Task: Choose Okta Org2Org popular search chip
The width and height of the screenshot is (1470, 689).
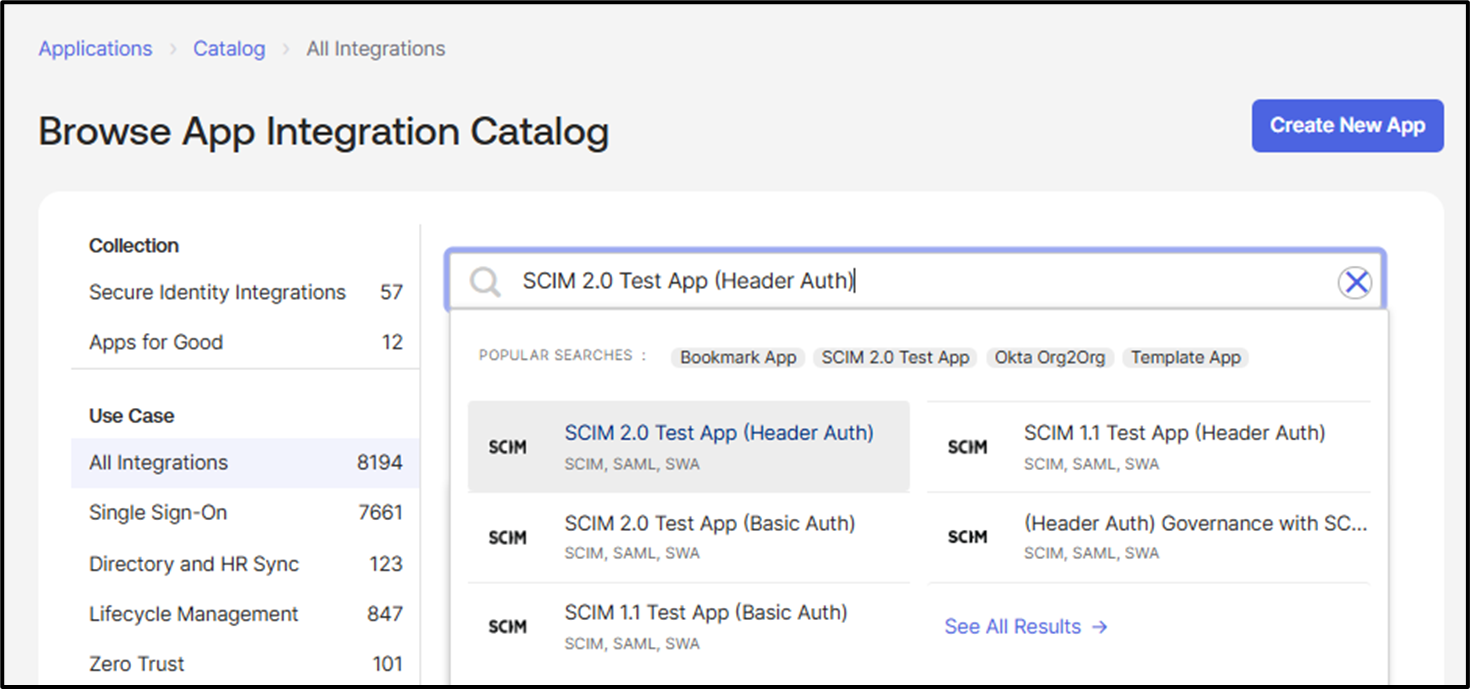Action: (x=1049, y=357)
